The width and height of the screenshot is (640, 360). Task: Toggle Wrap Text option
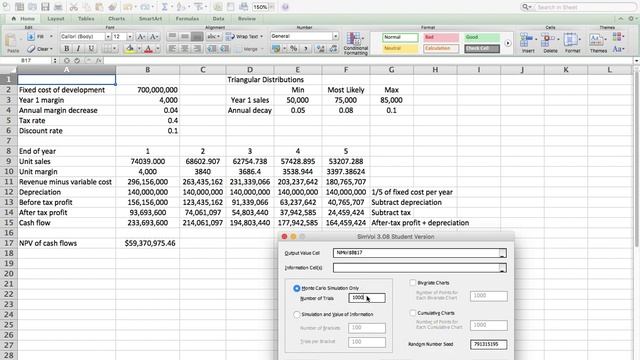tap(244, 36)
